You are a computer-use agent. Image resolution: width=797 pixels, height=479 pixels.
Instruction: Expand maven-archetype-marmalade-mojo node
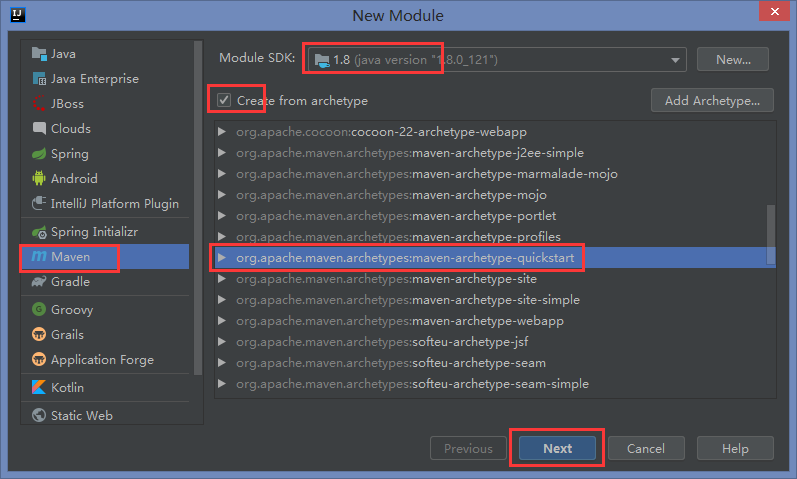[x=222, y=174]
